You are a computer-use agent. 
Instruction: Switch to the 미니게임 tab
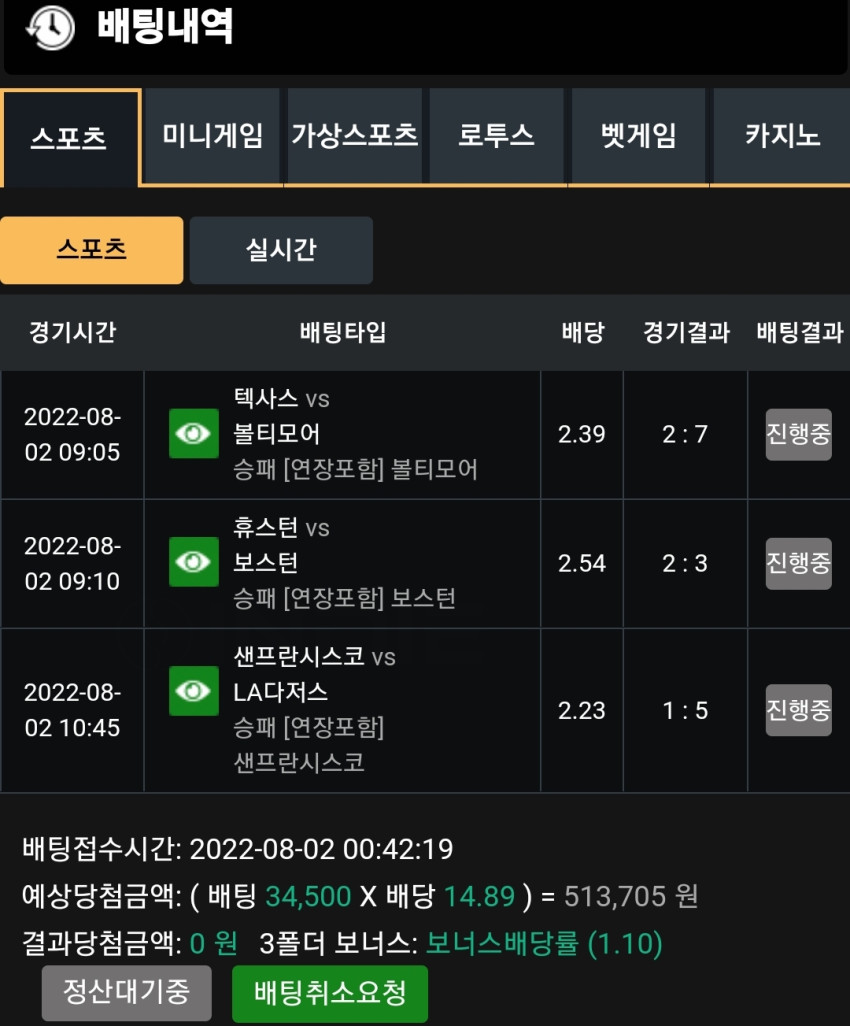213,136
